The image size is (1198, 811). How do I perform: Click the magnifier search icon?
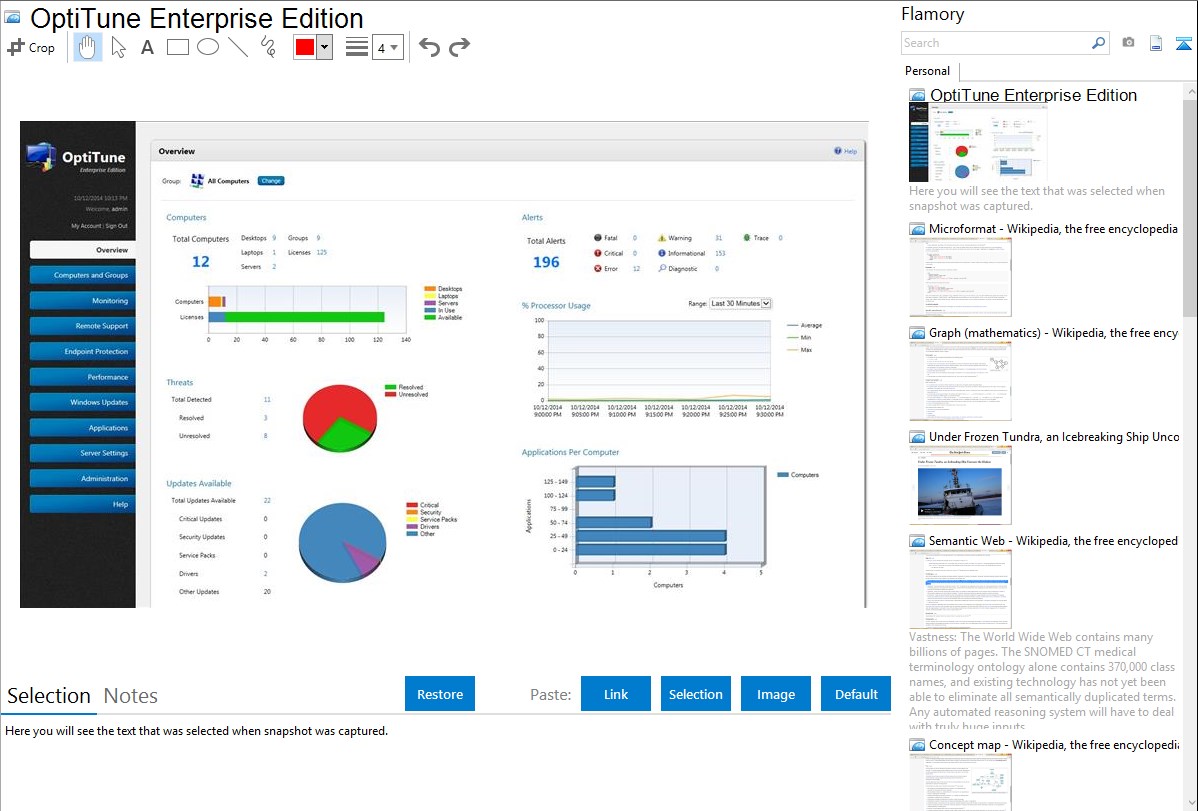pos(1098,43)
